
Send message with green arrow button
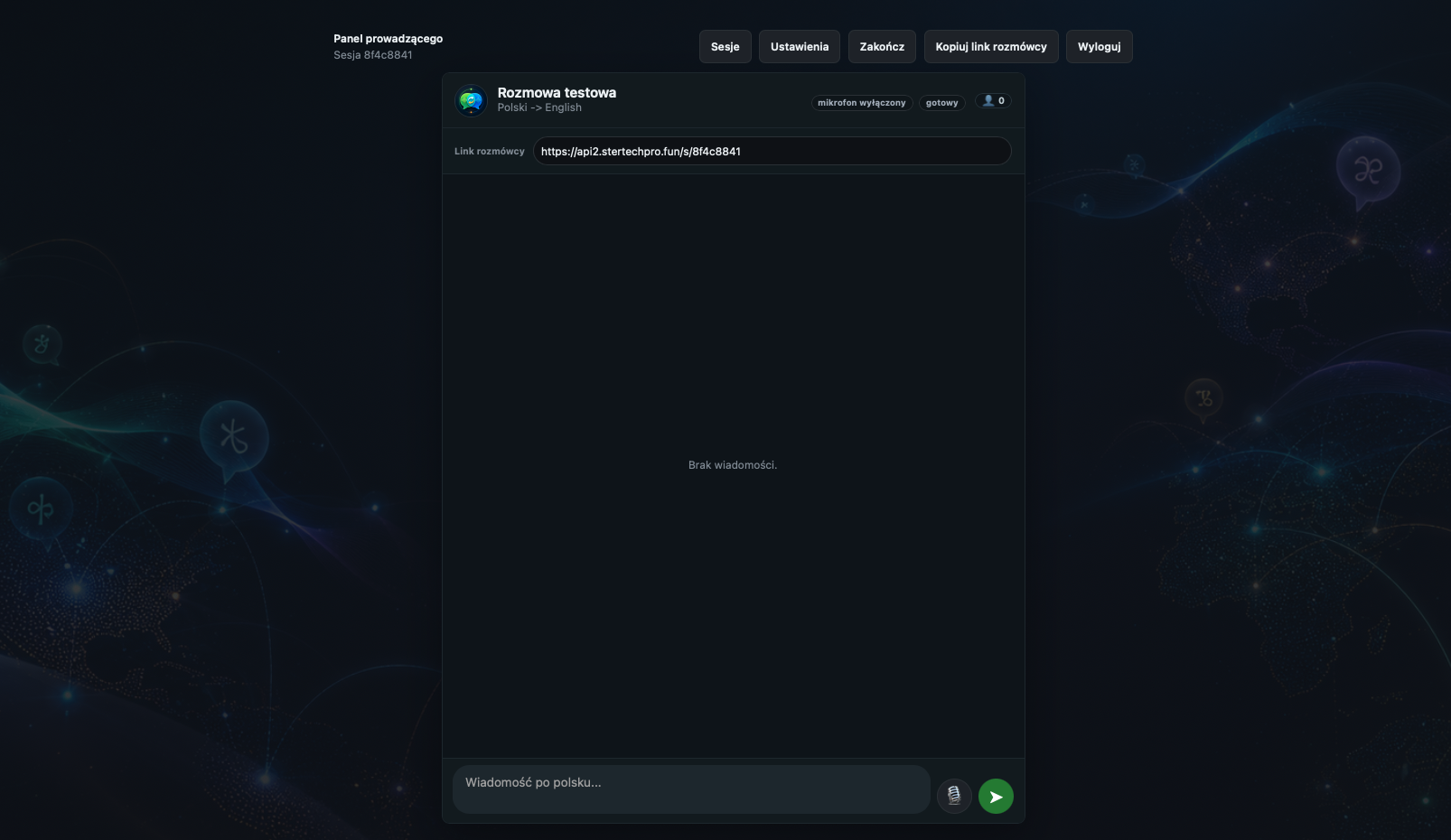[996, 796]
